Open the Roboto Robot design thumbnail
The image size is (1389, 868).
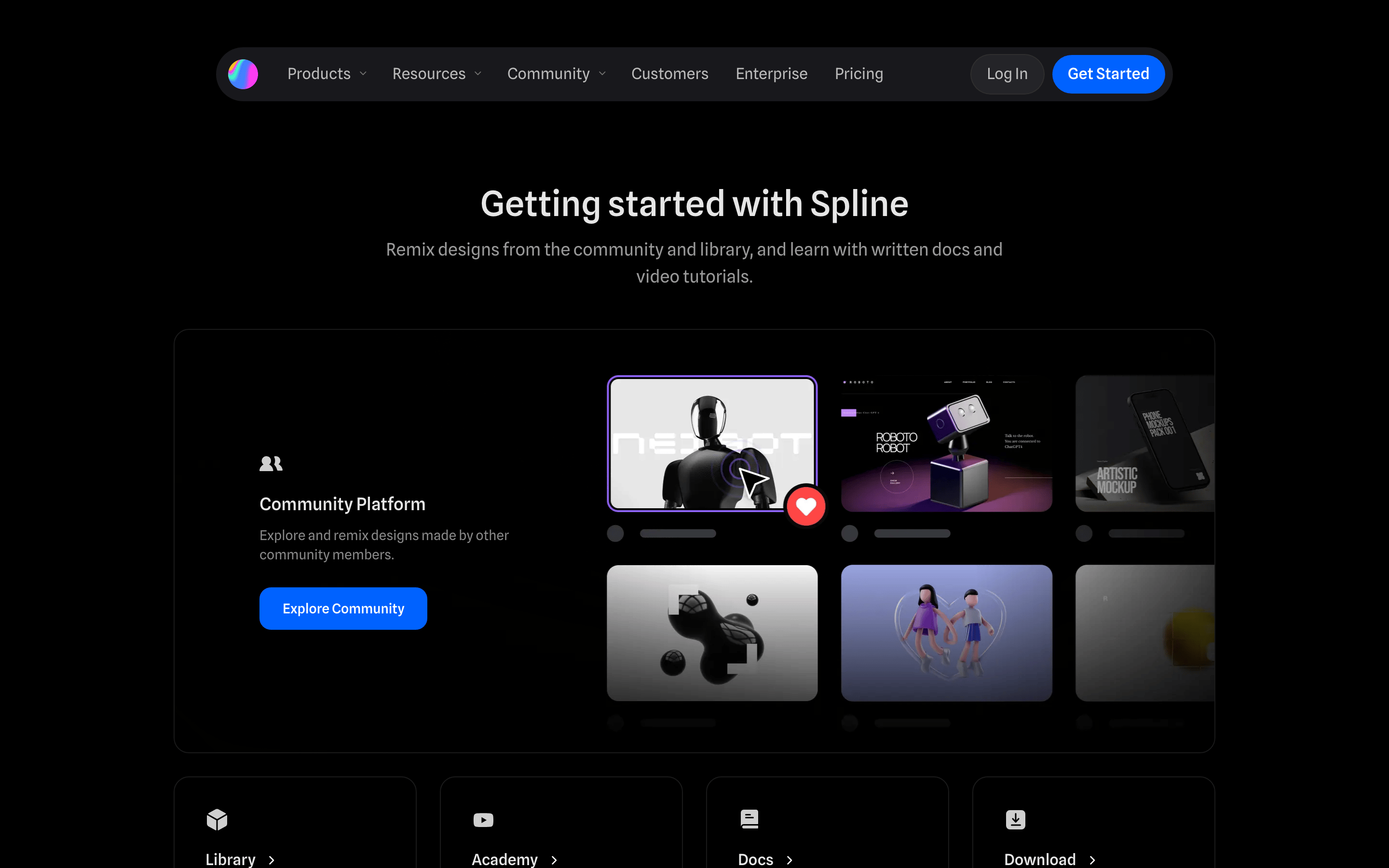point(946,443)
